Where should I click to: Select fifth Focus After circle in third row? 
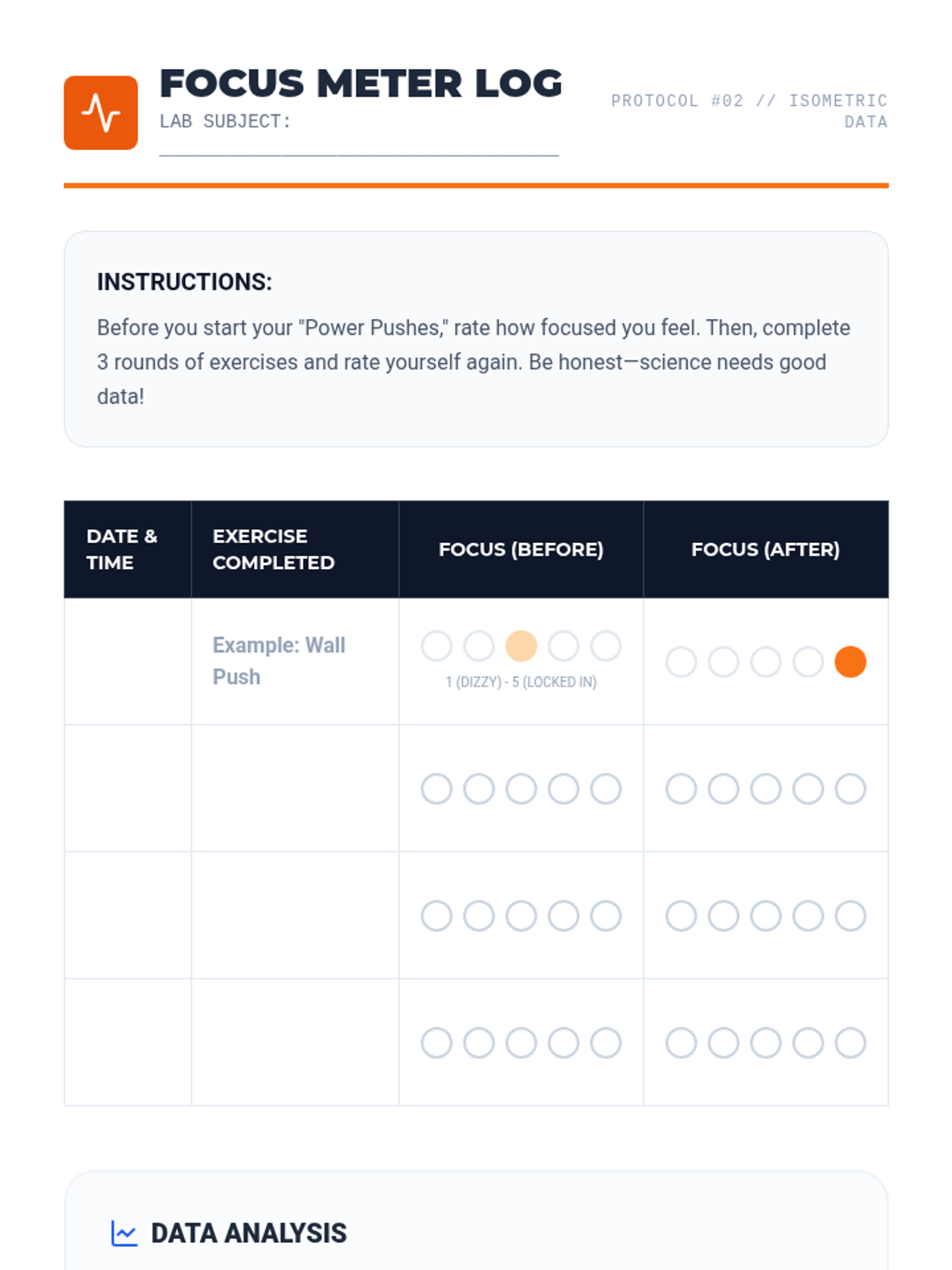click(850, 916)
